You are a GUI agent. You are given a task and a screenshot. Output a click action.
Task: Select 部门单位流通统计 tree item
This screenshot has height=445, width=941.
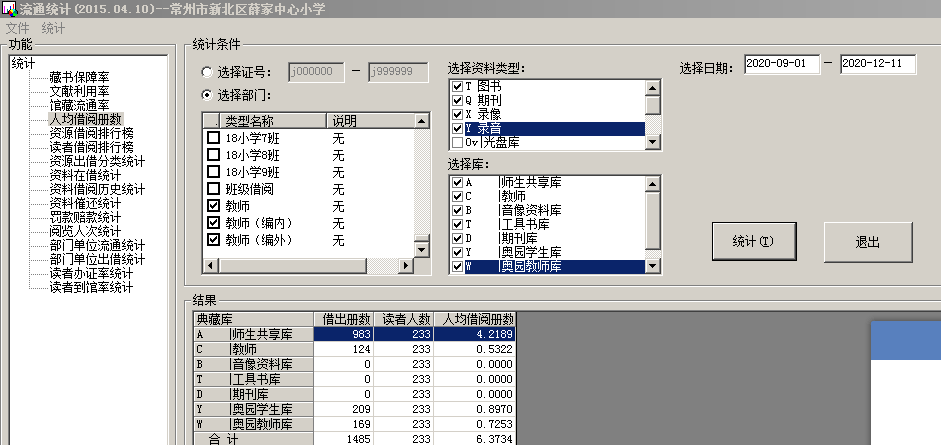click(x=97, y=245)
